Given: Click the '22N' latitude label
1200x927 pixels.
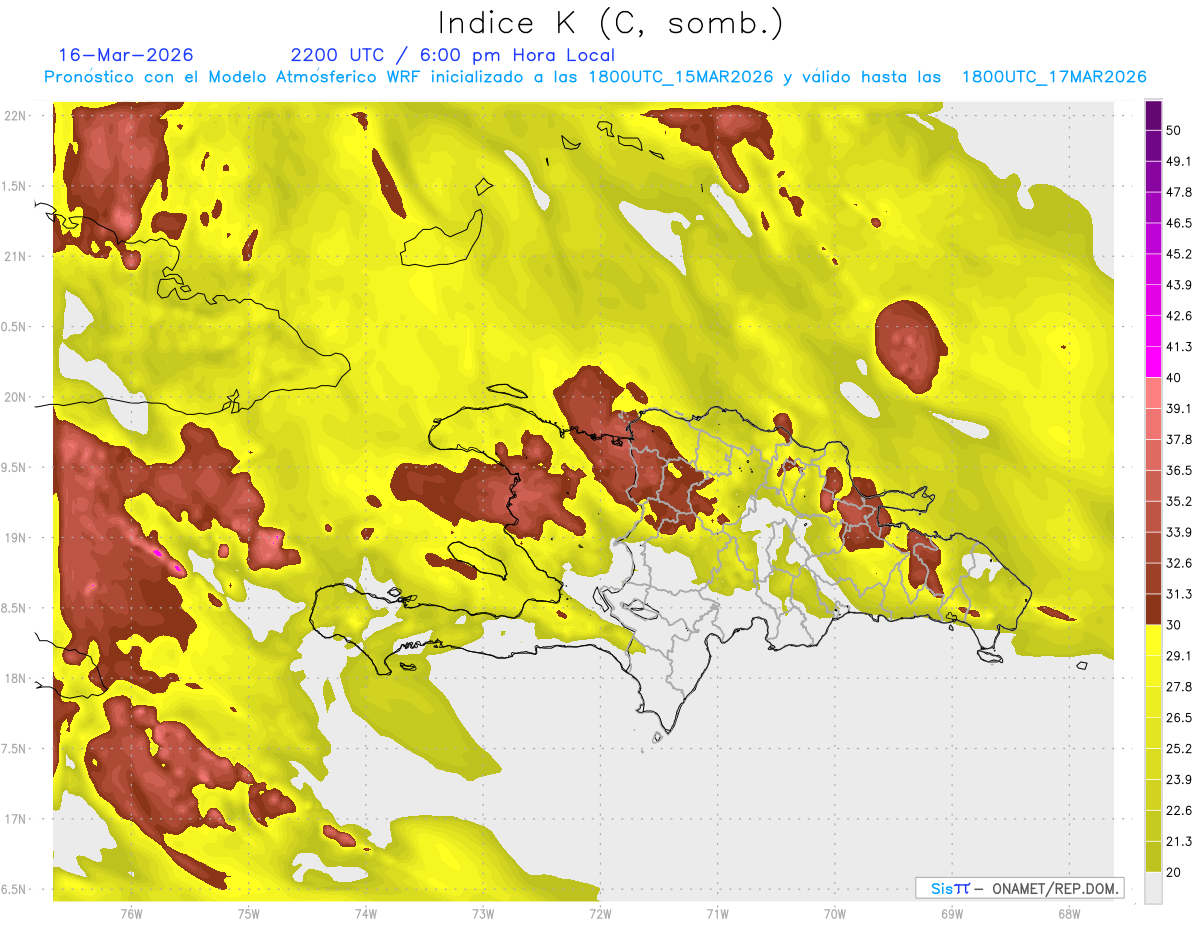Looking at the screenshot, I should 15,116.
